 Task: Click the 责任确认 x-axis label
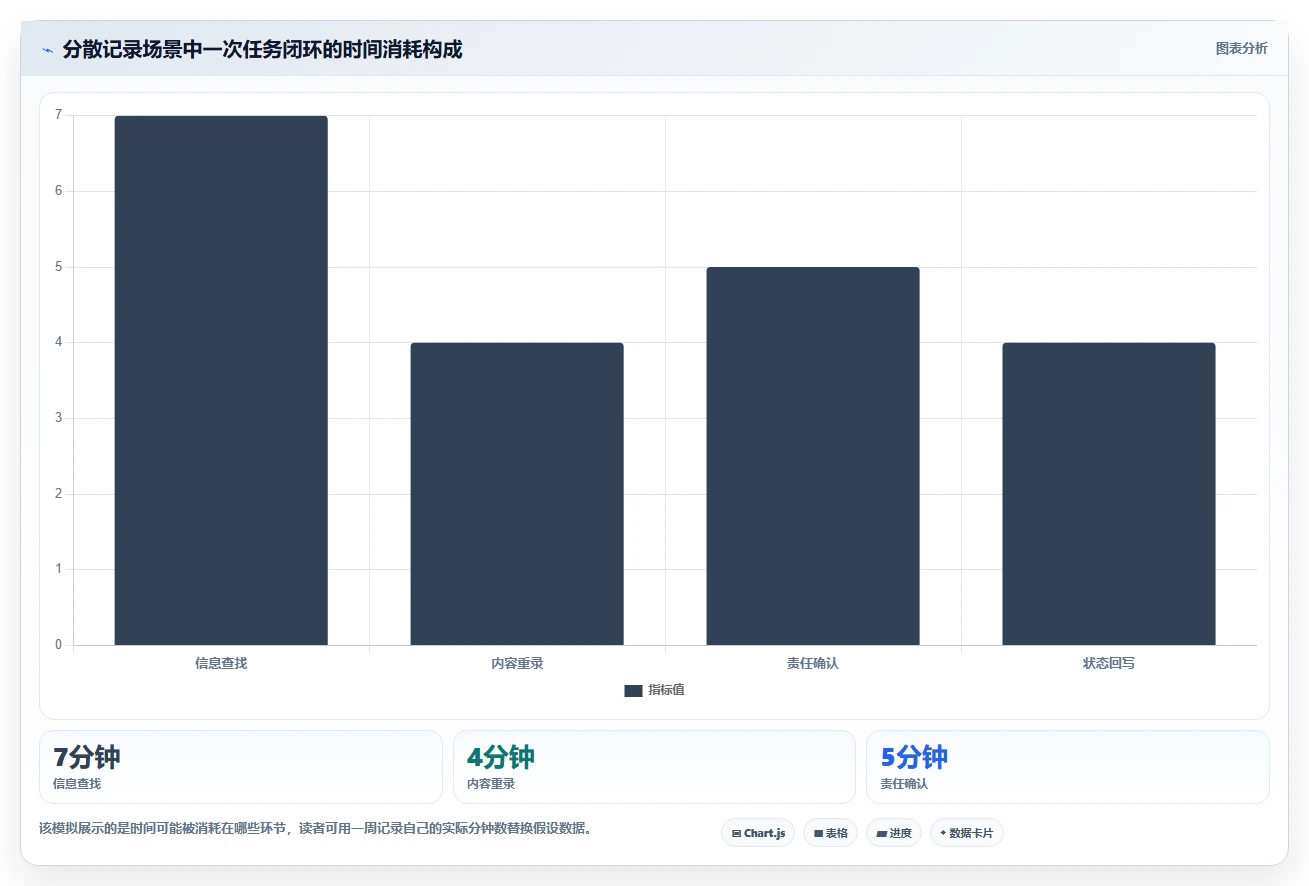point(813,663)
